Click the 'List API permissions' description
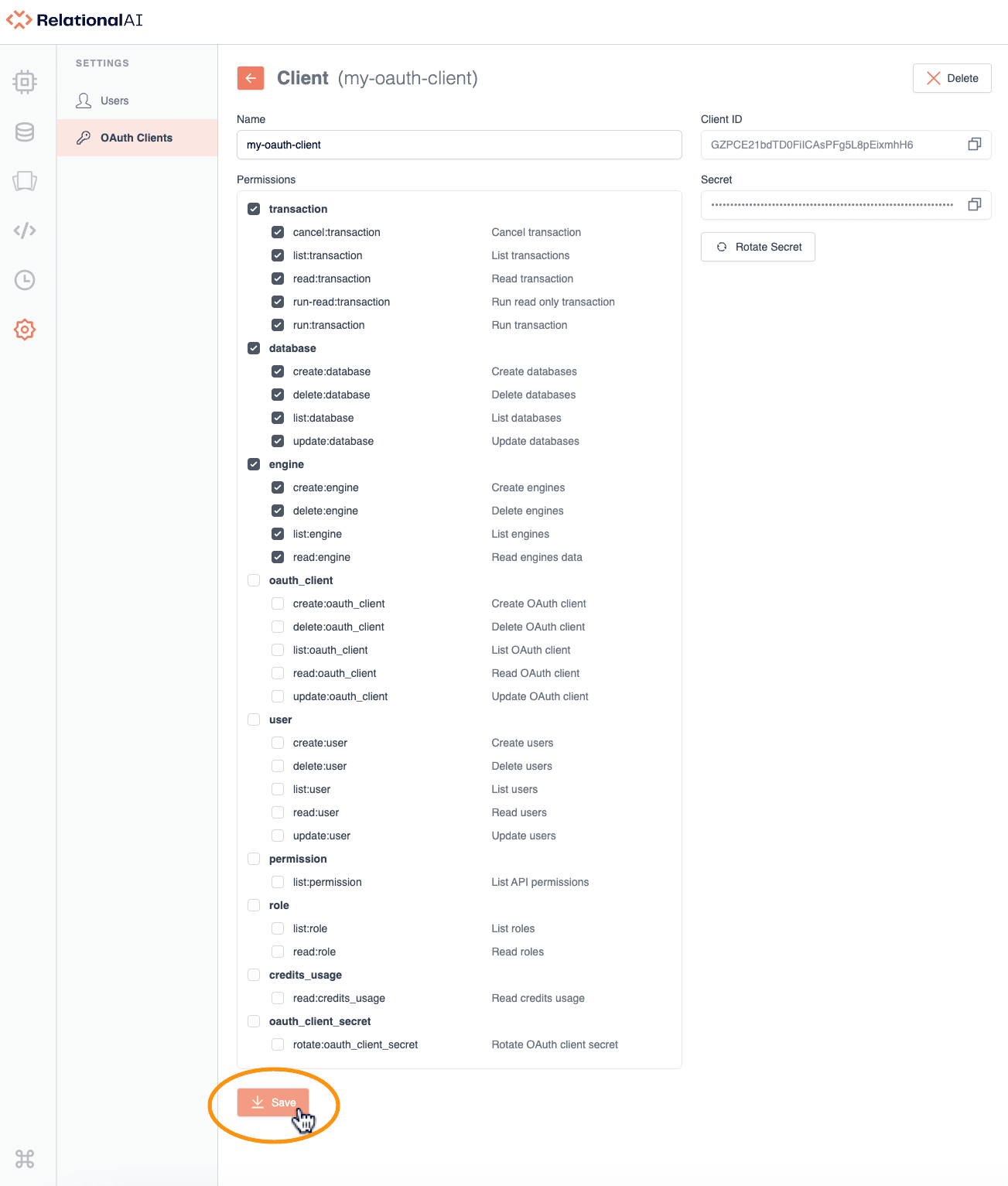1008x1186 pixels. pyautogui.click(x=540, y=882)
